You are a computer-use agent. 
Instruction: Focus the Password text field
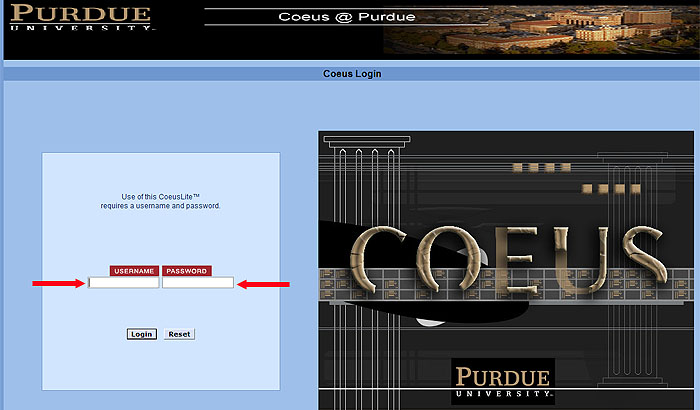(198, 283)
